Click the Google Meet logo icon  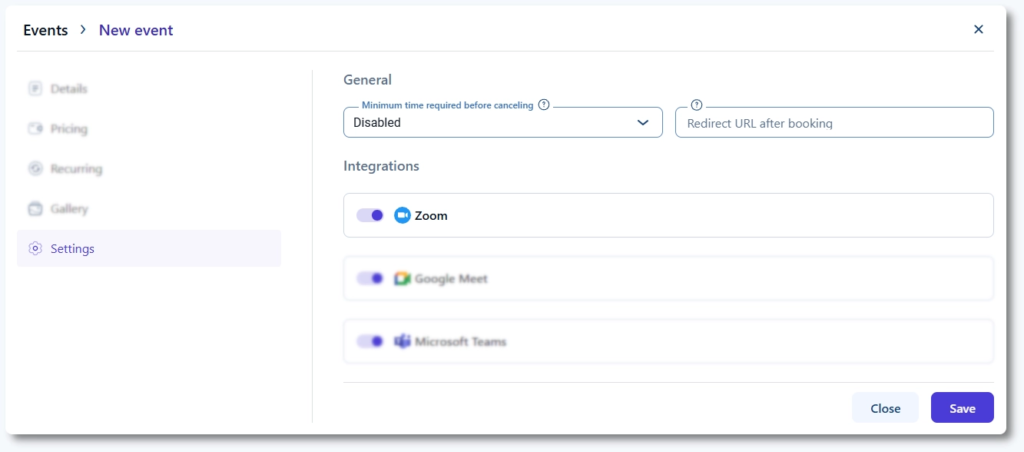(x=402, y=279)
